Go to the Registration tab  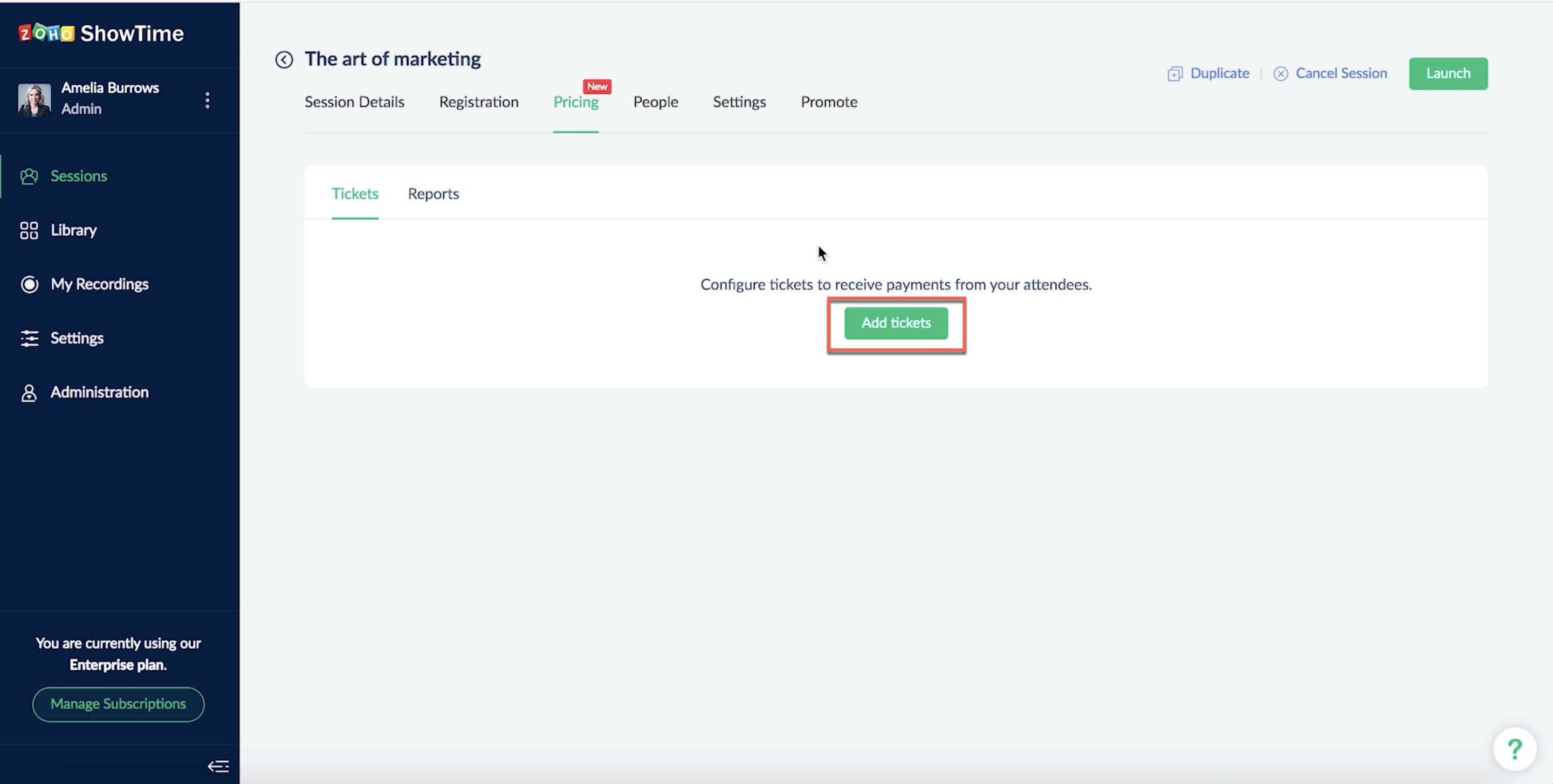(479, 102)
